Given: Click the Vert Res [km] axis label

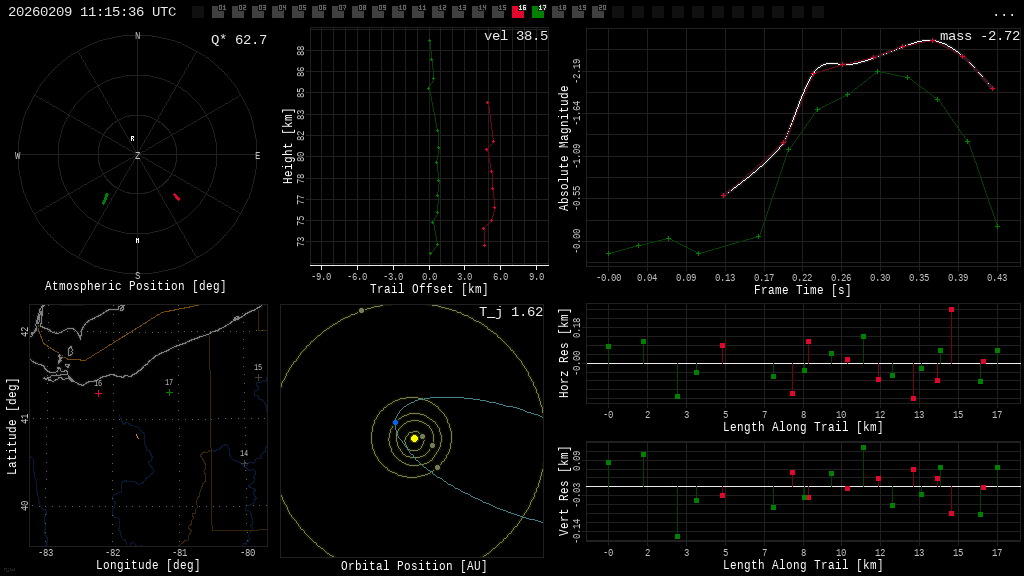Looking at the screenshot, I should 564,491.
